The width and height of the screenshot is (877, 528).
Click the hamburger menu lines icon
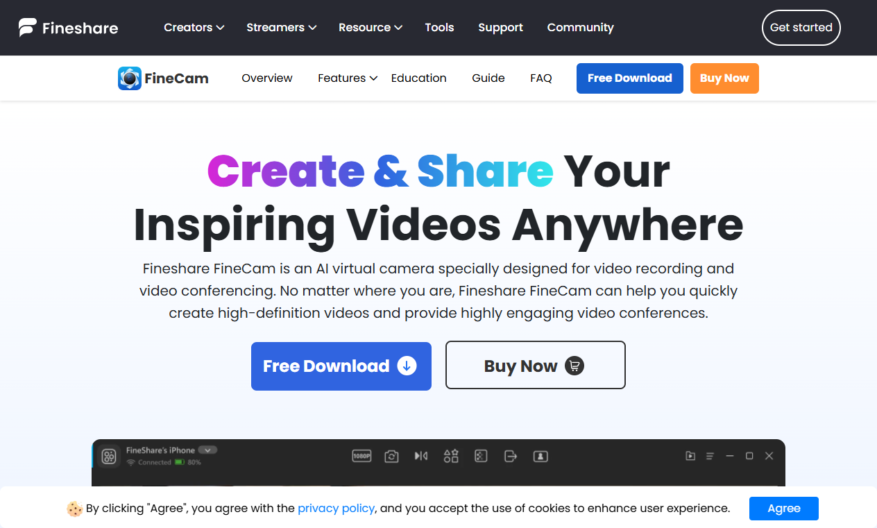click(x=710, y=456)
